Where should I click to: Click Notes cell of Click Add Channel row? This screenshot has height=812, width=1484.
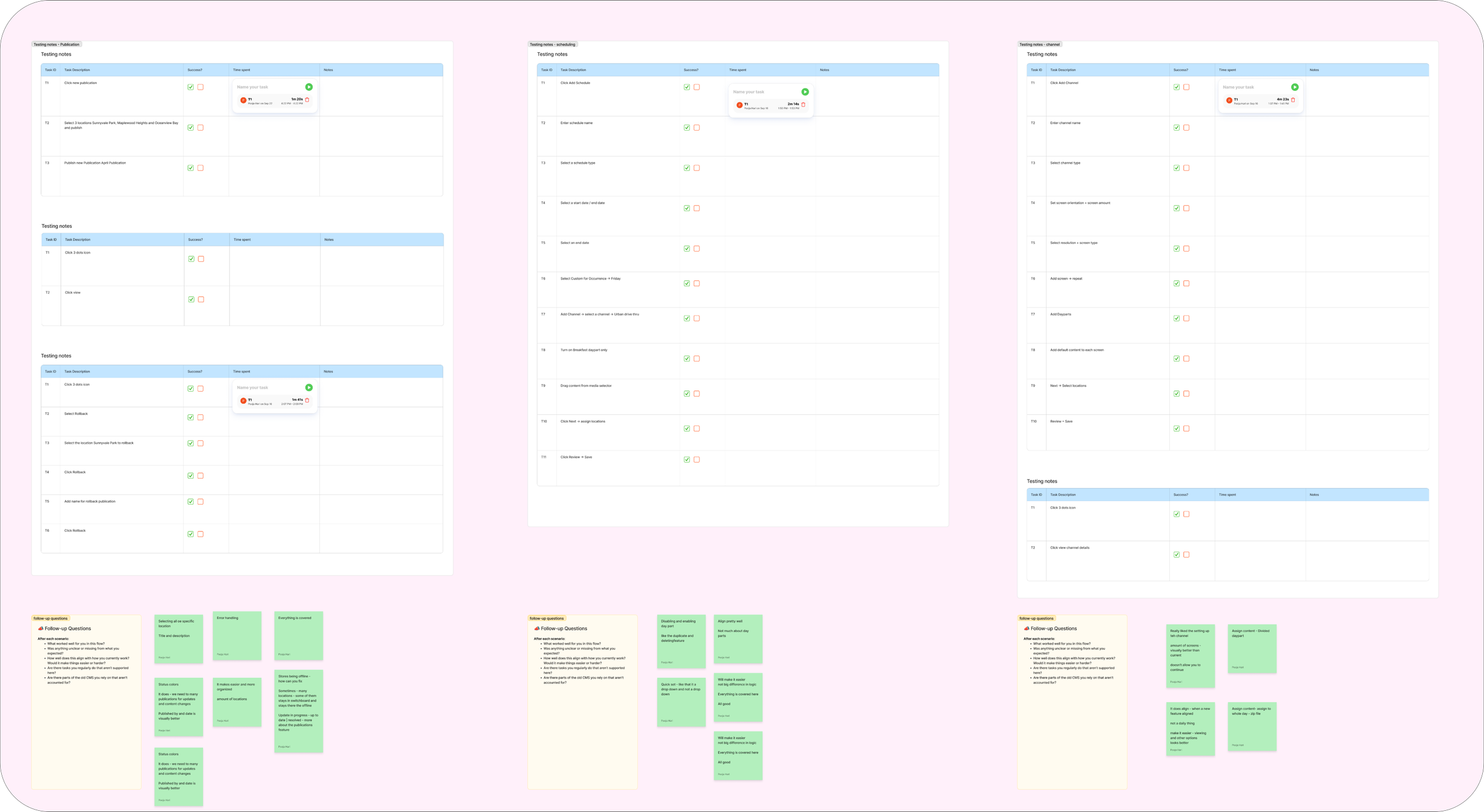[1366, 96]
